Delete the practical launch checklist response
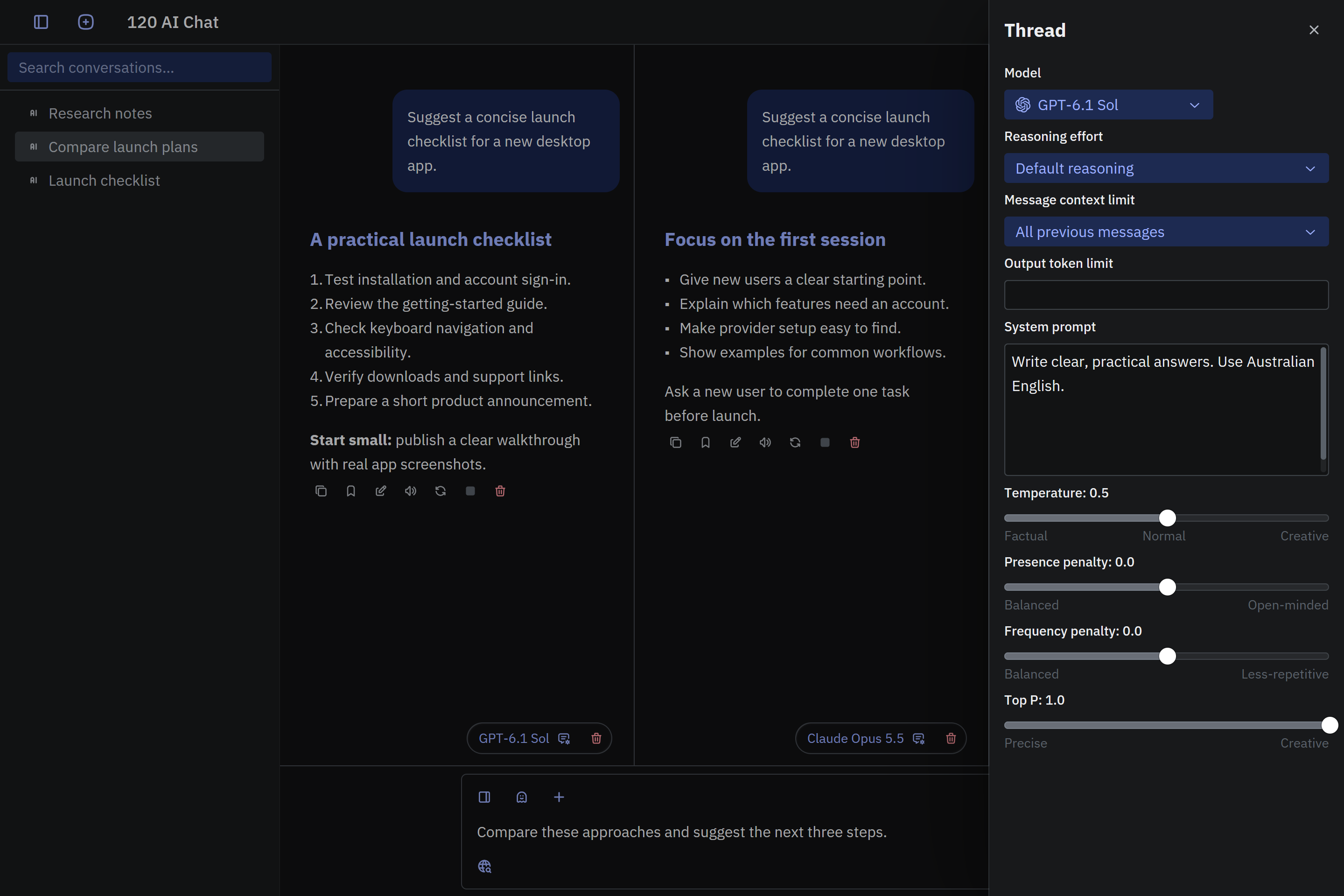This screenshot has width=1344, height=896. pyautogui.click(x=500, y=491)
